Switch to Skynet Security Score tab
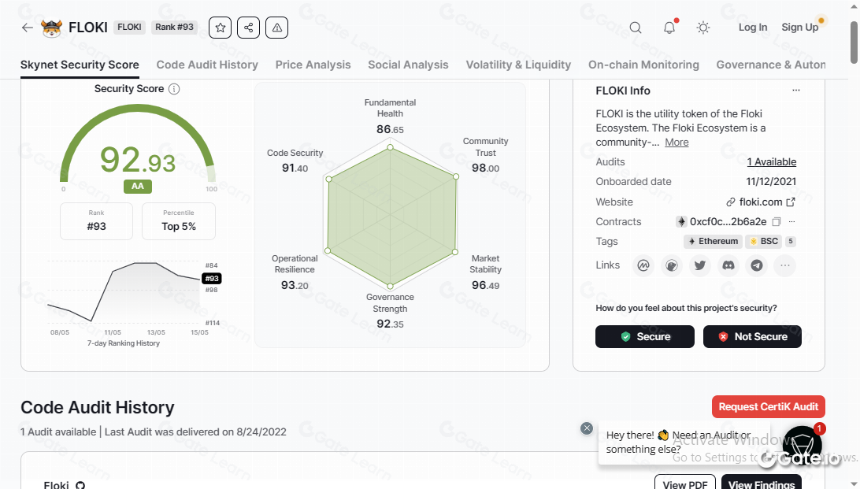Image resolution: width=860 pixels, height=489 pixels. point(80,65)
